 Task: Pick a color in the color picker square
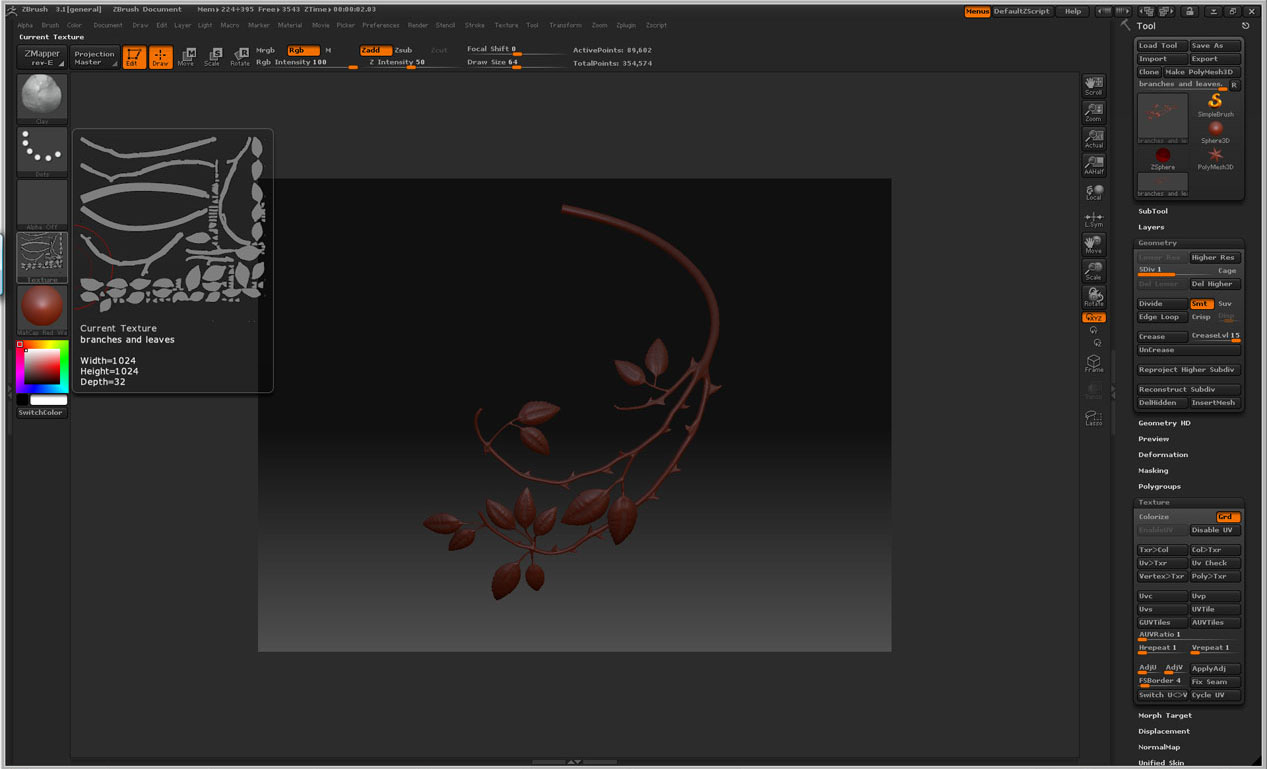pos(42,366)
